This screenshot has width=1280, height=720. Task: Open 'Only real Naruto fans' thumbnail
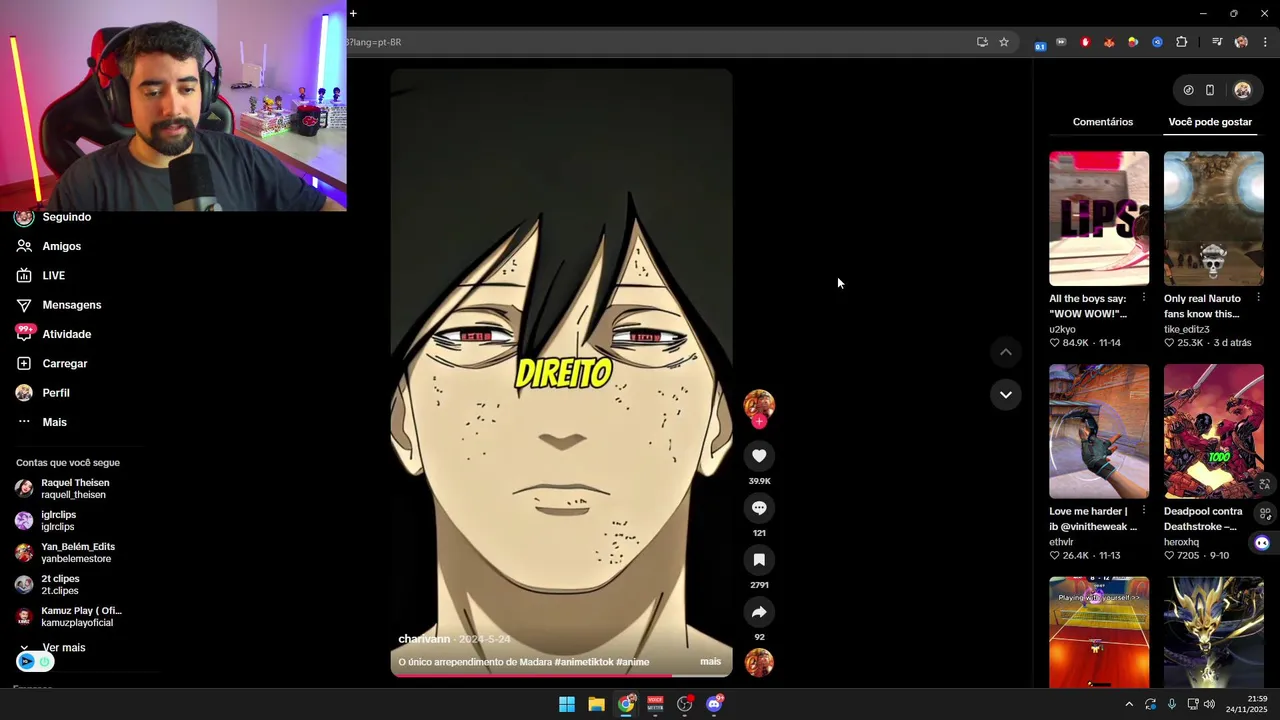point(1214,219)
